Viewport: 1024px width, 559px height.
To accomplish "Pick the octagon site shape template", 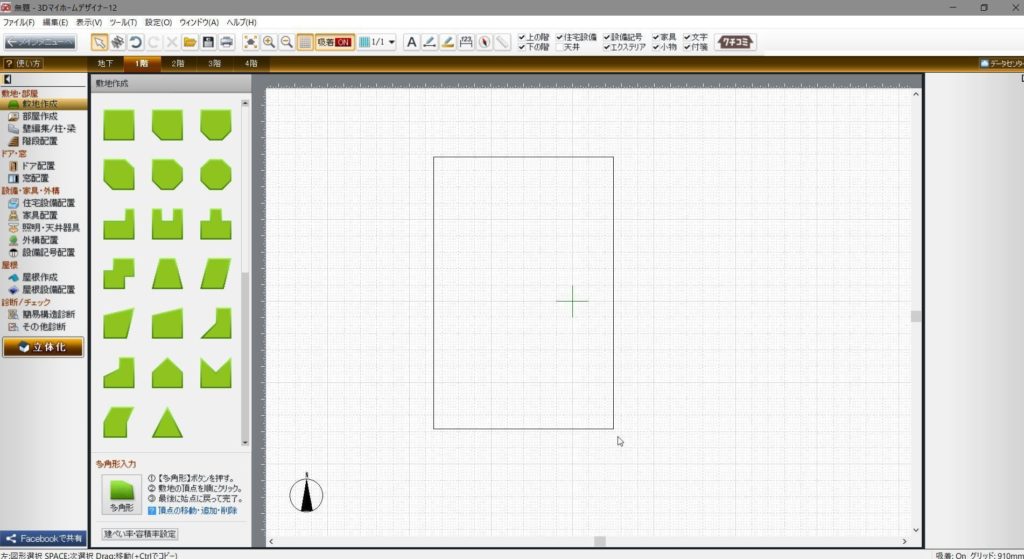I will point(216,174).
